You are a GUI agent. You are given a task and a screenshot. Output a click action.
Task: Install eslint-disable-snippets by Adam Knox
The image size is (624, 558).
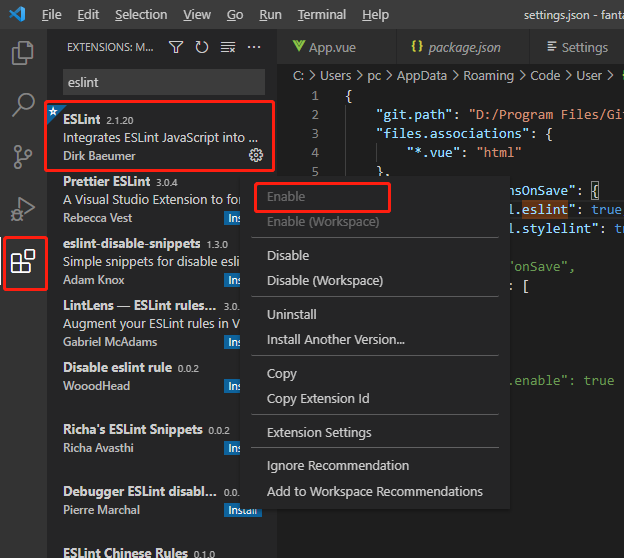[232, 280]
